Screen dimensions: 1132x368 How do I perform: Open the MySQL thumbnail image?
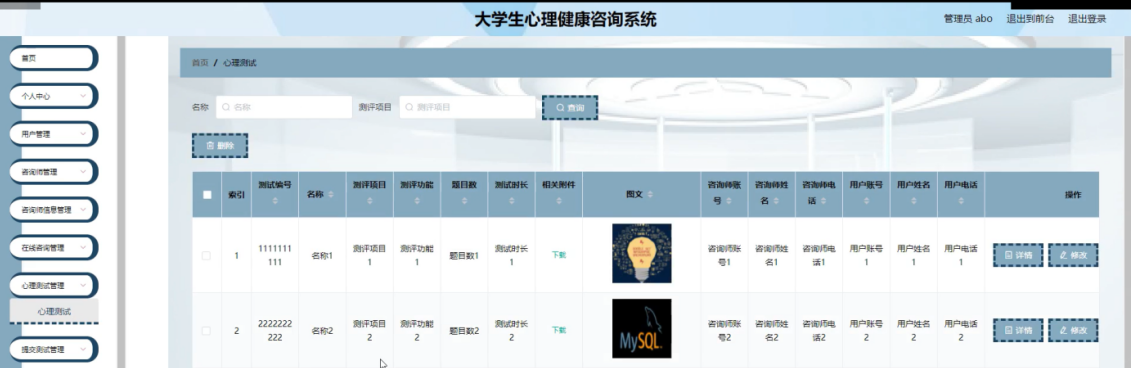pos(642,328)
